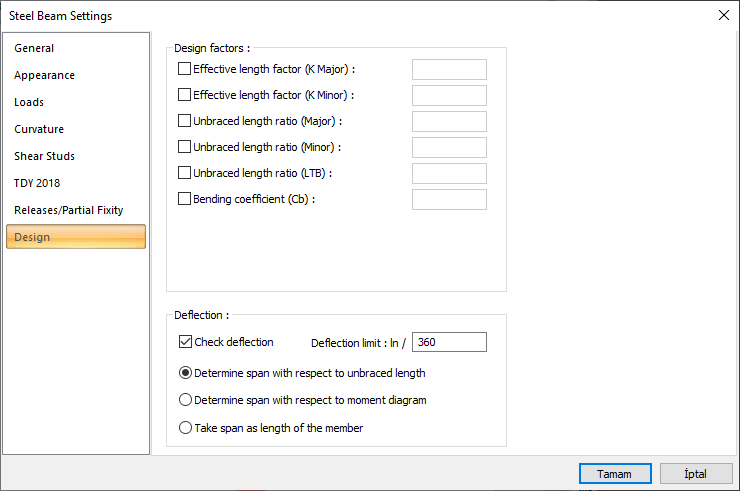The height and width of the screenshot is (491, 740).
Task: Choose Take span as length of member
Action: point(185,428)
